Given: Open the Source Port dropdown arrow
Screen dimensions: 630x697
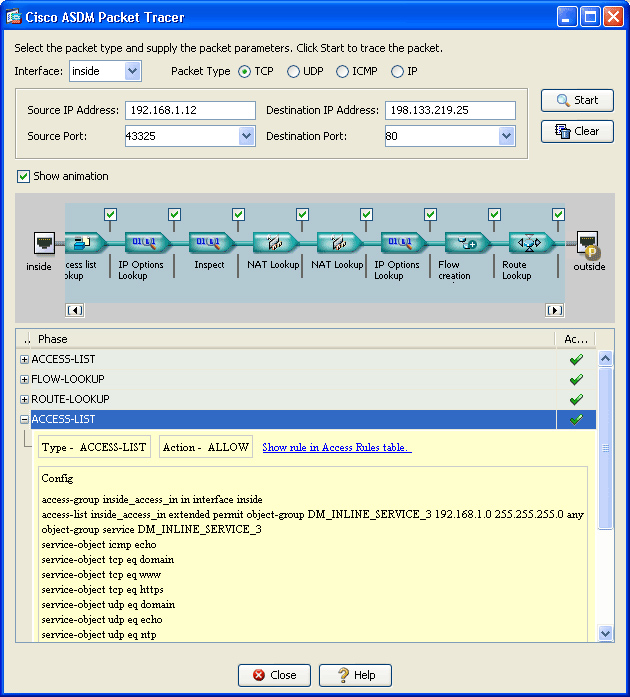Looking at the screenshot, I should coord(246,136).
